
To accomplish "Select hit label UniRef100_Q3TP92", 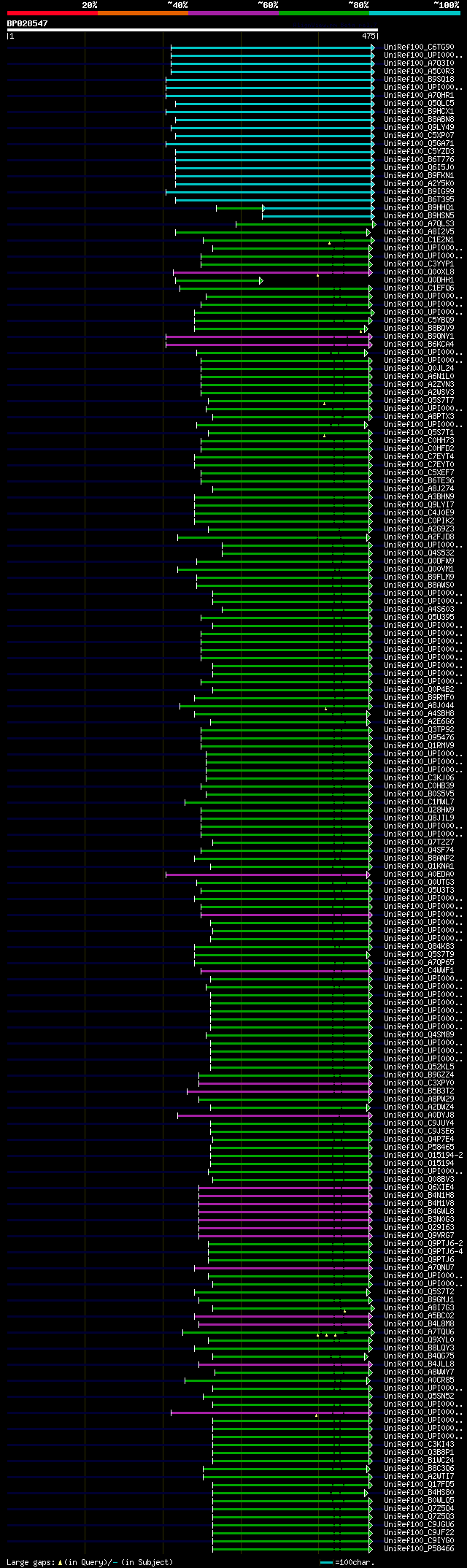I will 419,730.
